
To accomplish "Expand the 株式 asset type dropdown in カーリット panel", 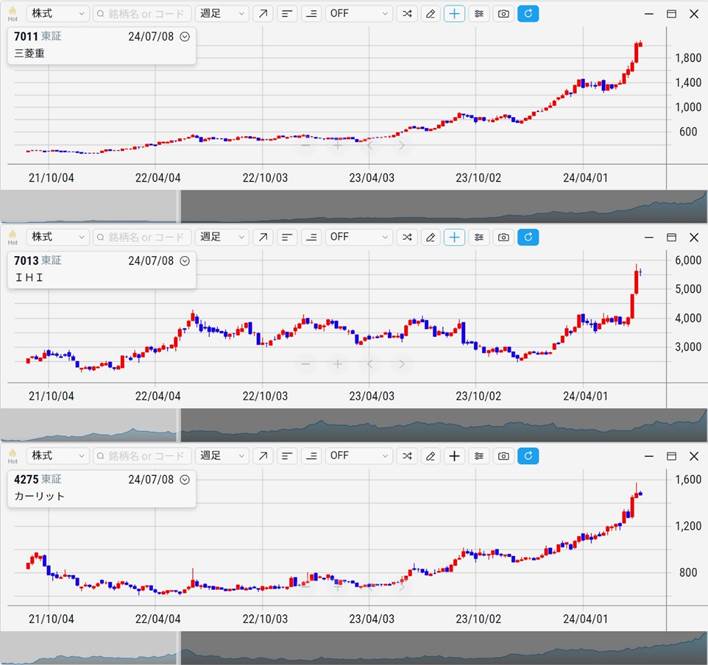I will [x=57, y=456].
